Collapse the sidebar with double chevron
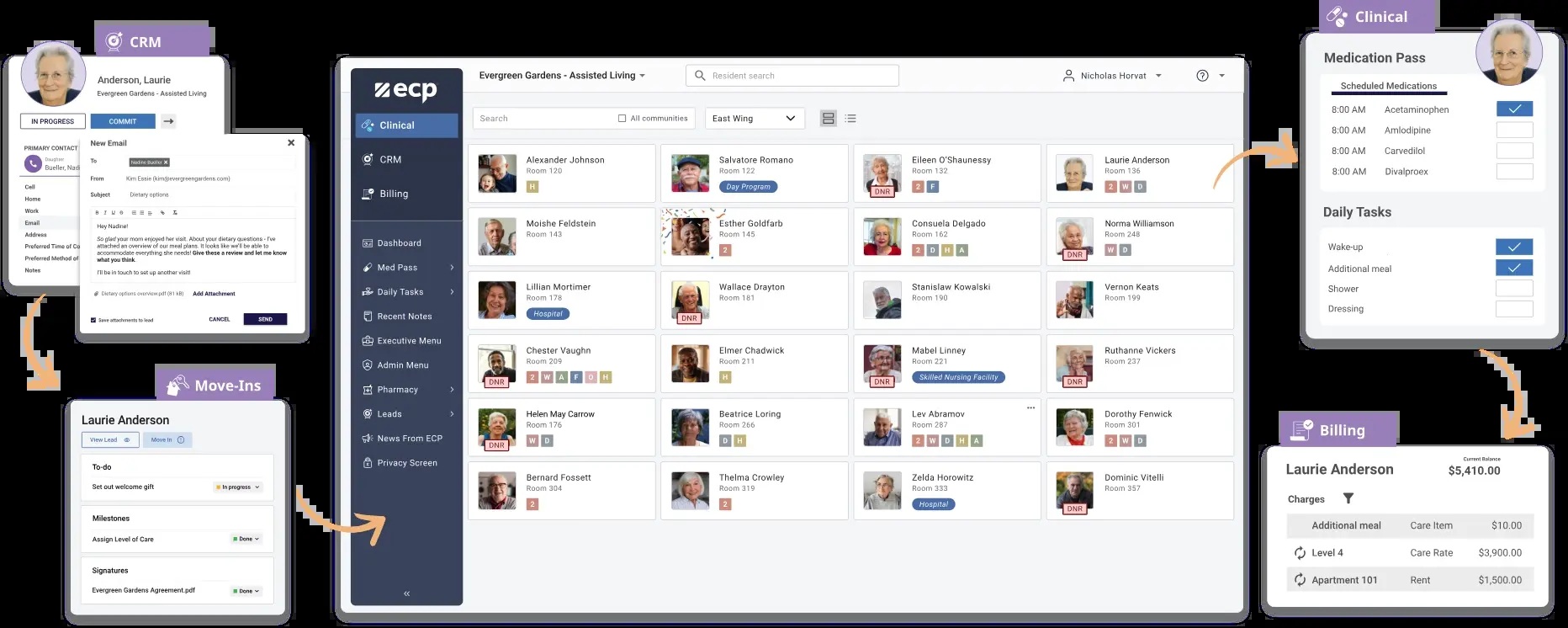 click(x=406, y=593)
